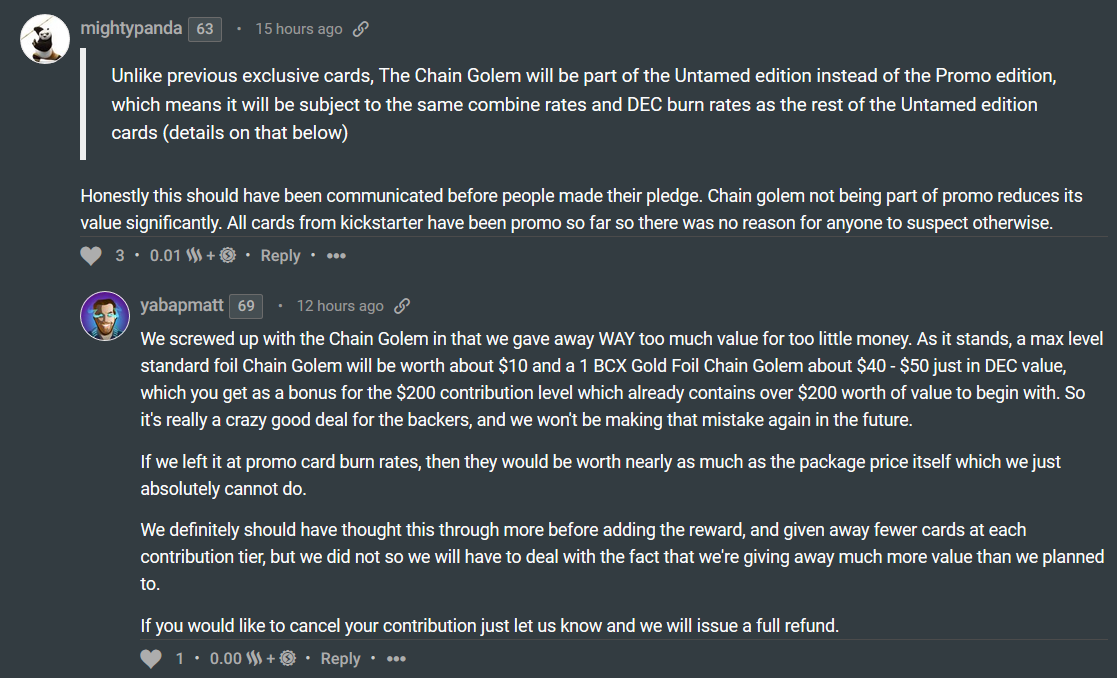Open the more options dots on yabapmatt's reply

pyautogui.click(x=396, y=658)
